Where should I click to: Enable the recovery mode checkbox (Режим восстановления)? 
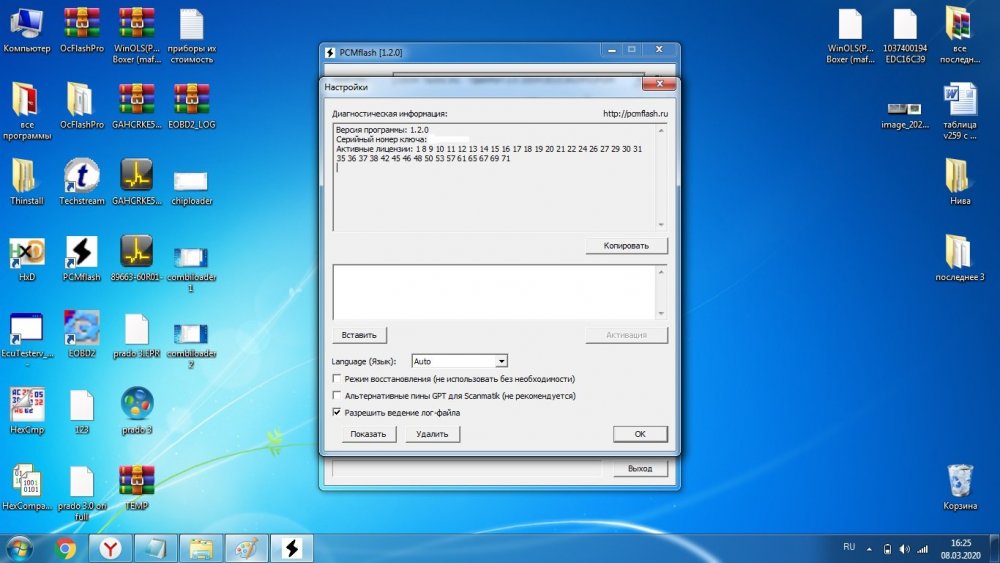337,380
